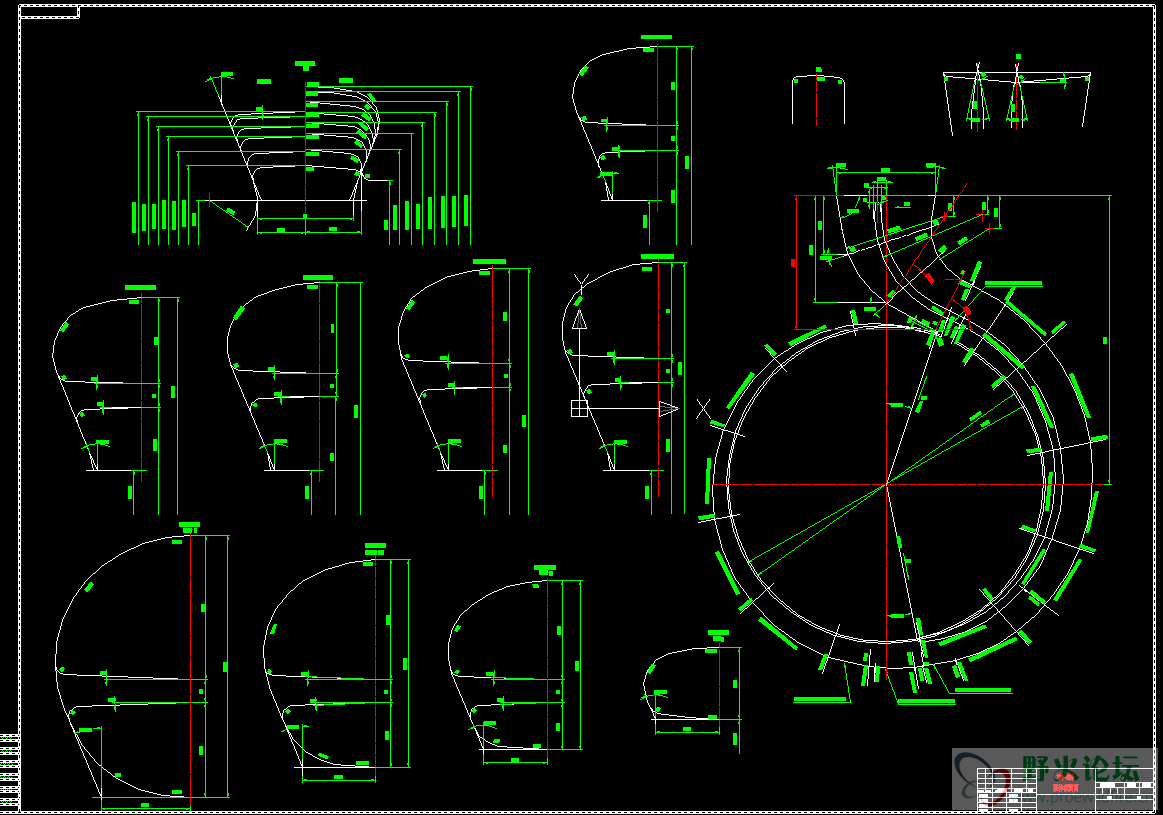Click the small rectangle at sheet's upper-left corner
This screenshot has width=1163, height=815.
[x=49, y=12]
